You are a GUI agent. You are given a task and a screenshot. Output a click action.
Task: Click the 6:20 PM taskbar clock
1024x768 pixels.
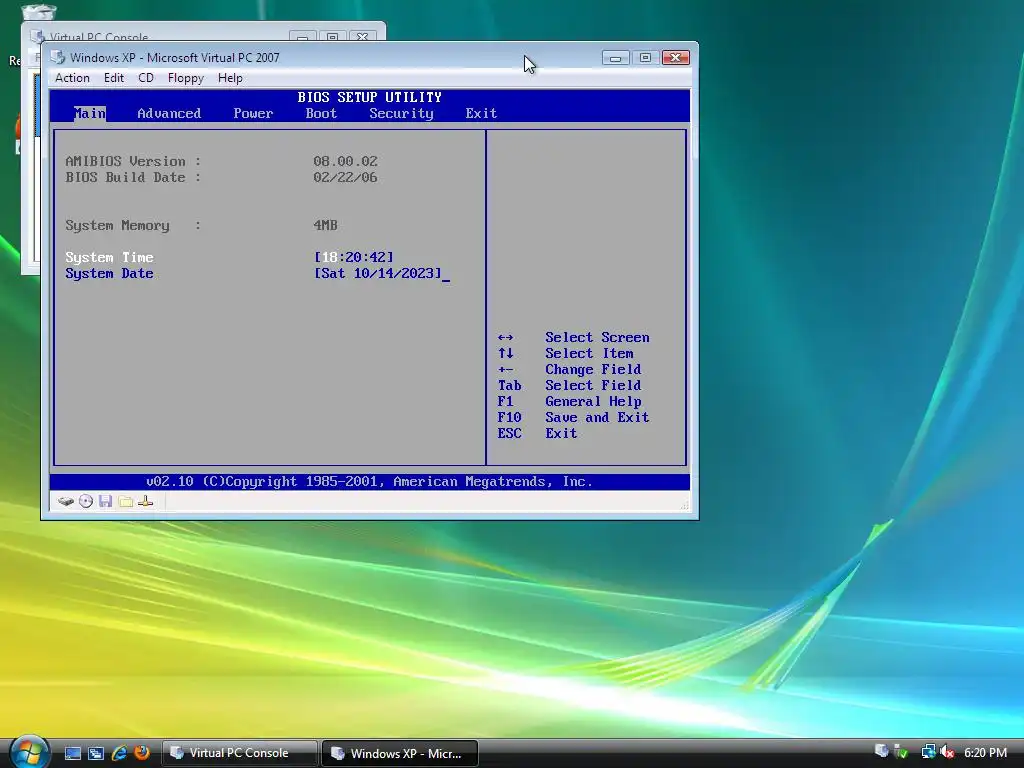[x=985, y=753]
